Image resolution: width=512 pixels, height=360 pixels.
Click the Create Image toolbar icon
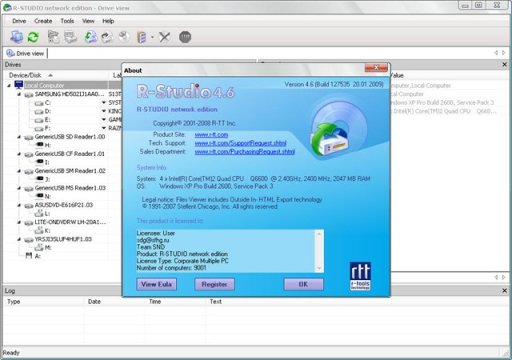(x=107, y=37)
